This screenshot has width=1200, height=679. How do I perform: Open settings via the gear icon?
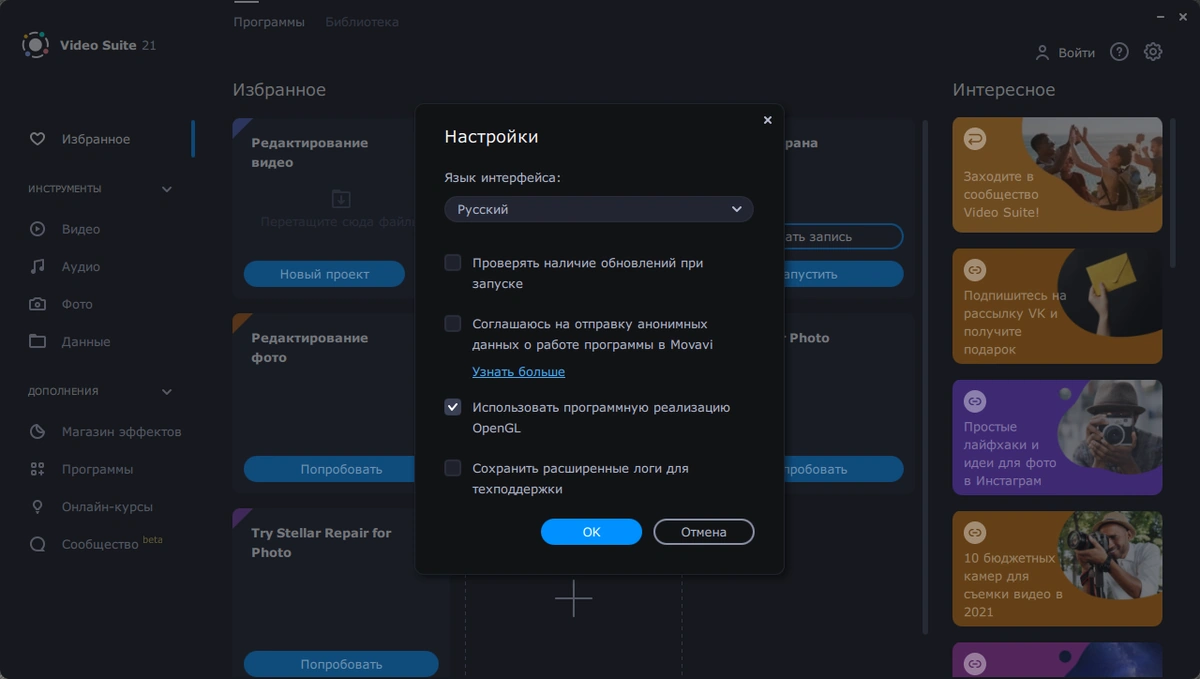pos(1153,52)
